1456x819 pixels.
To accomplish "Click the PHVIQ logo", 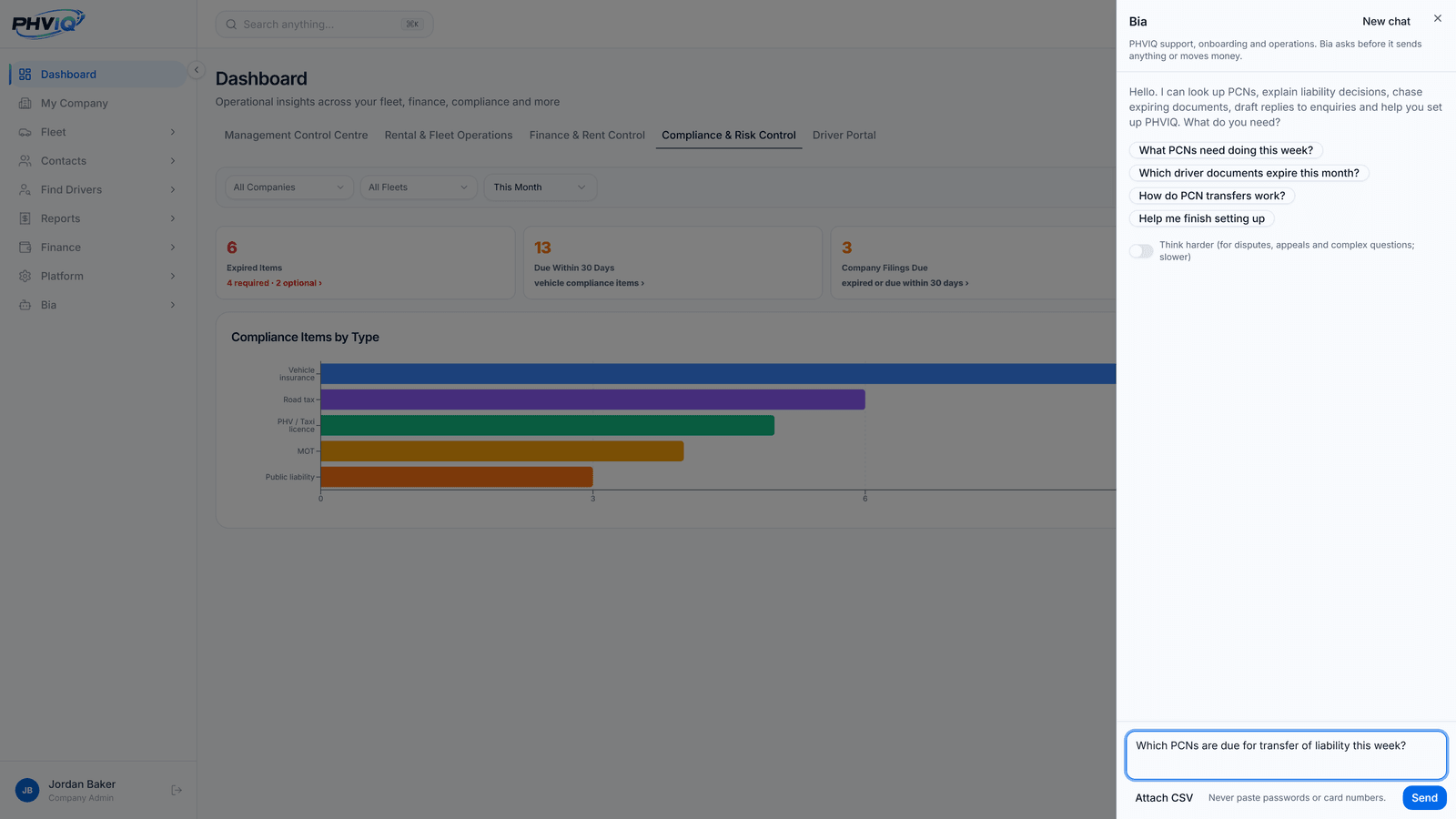I will pos(48,24).
